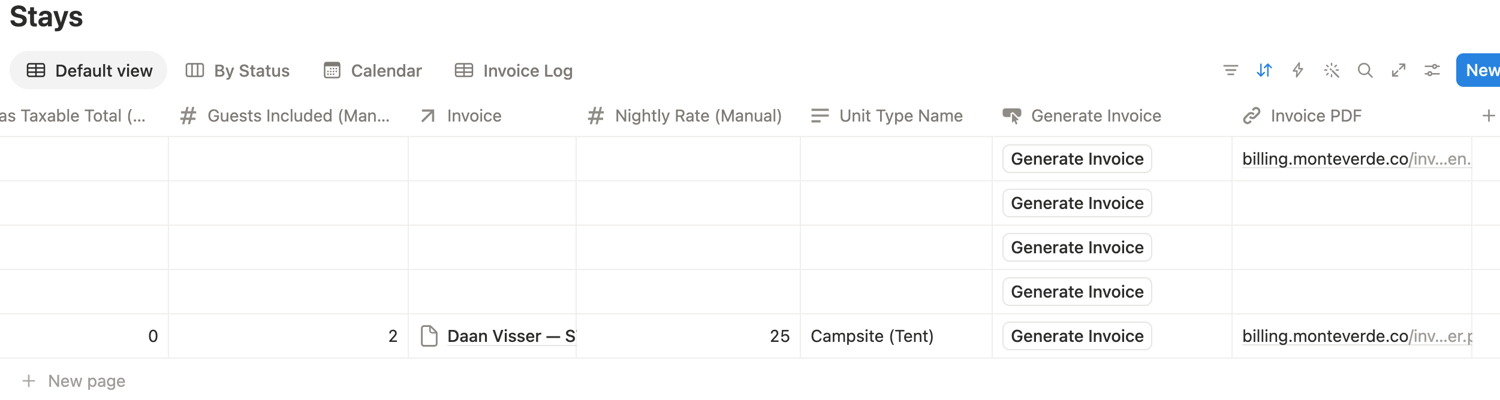Screen dimensions: 1500x400
Task: Open the filter icon in toolbar
Action: point(1230,71)
